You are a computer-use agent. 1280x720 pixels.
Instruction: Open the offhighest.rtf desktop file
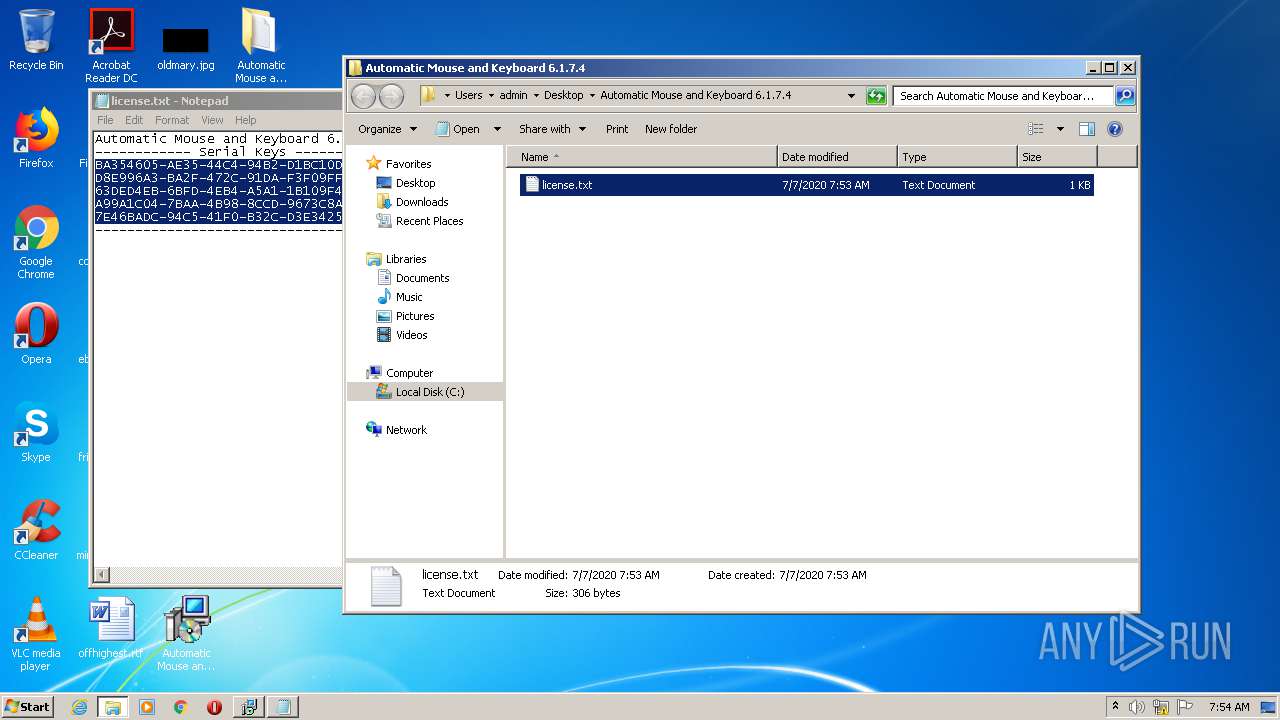click(111, 628)
